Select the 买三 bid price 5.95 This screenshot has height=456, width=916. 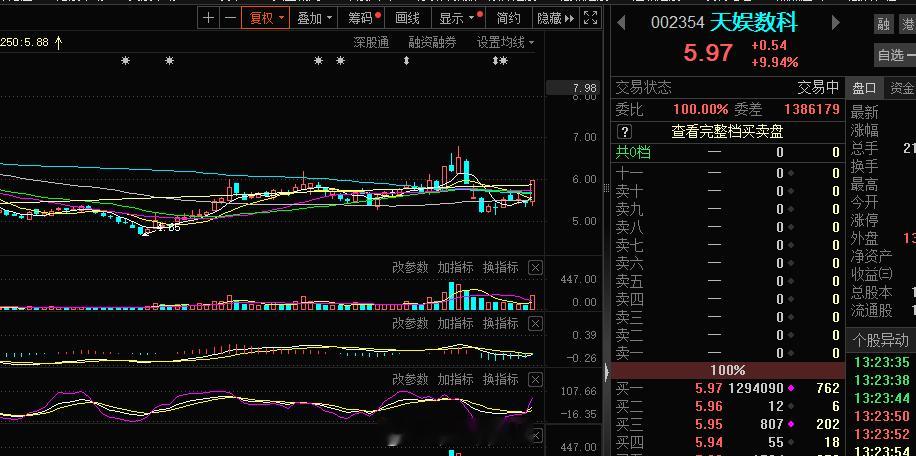[x=709, y=424]
